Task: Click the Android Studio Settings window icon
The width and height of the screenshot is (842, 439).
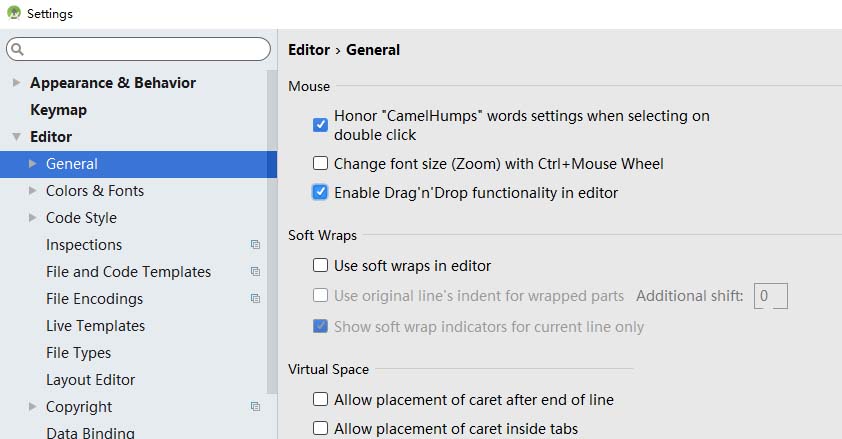Action: (x=13, y=13)
